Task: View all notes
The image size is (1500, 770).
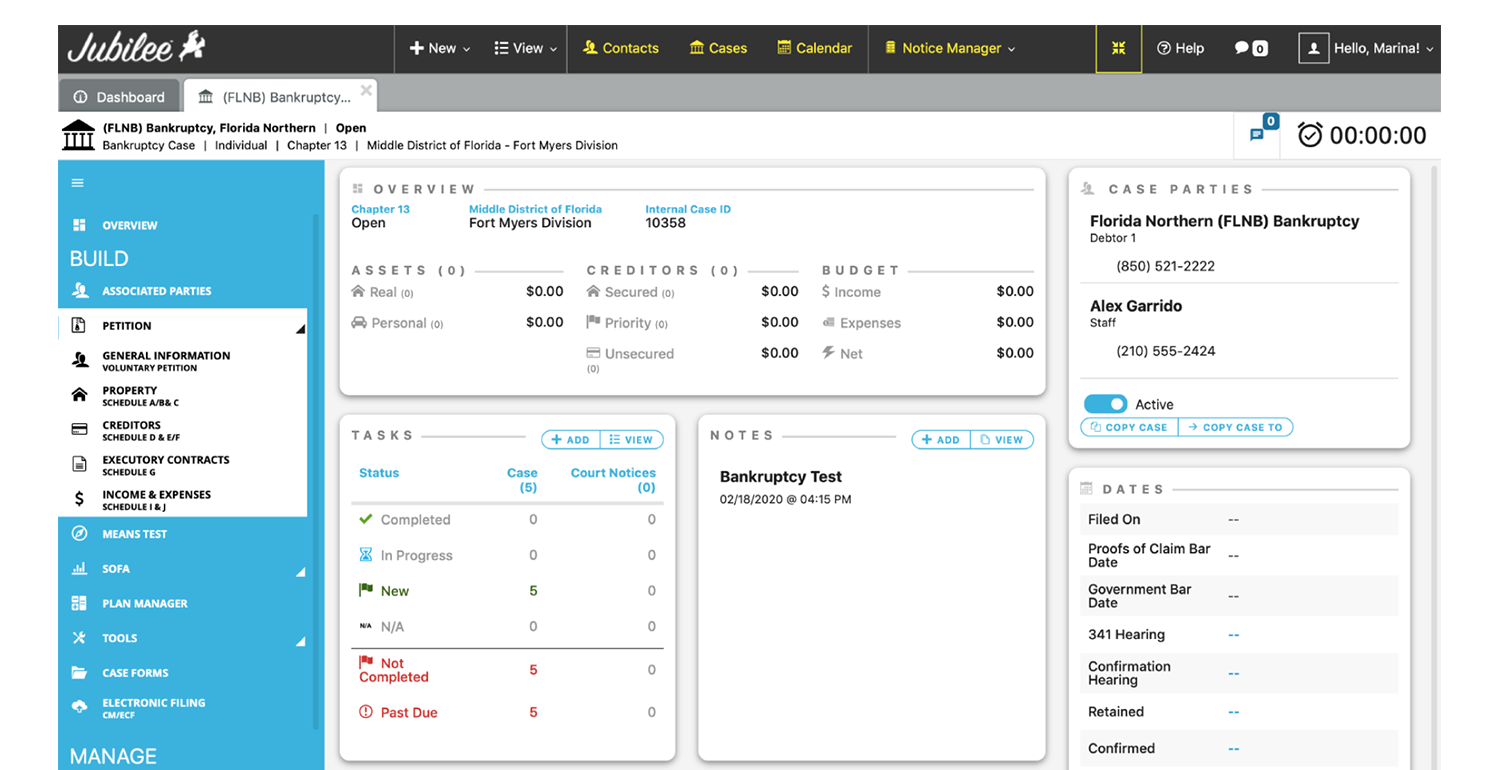Action: point(1002,440)
